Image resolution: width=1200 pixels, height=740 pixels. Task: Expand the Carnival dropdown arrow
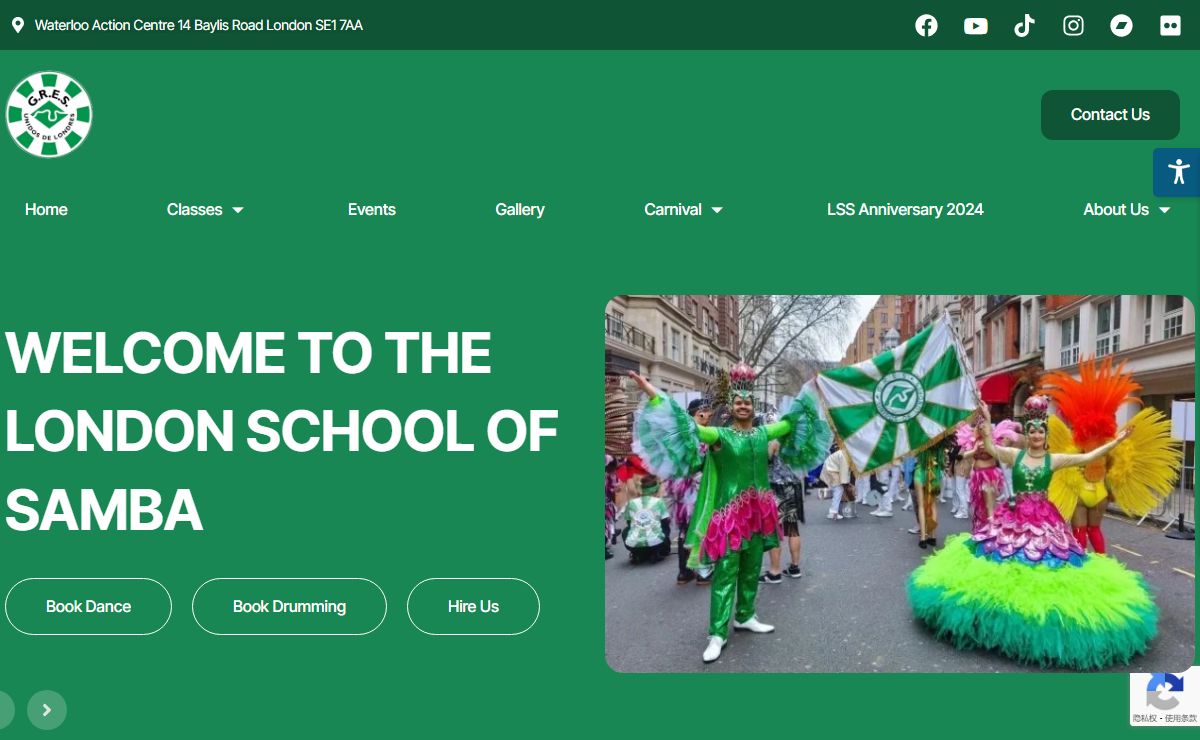(717, 210)
